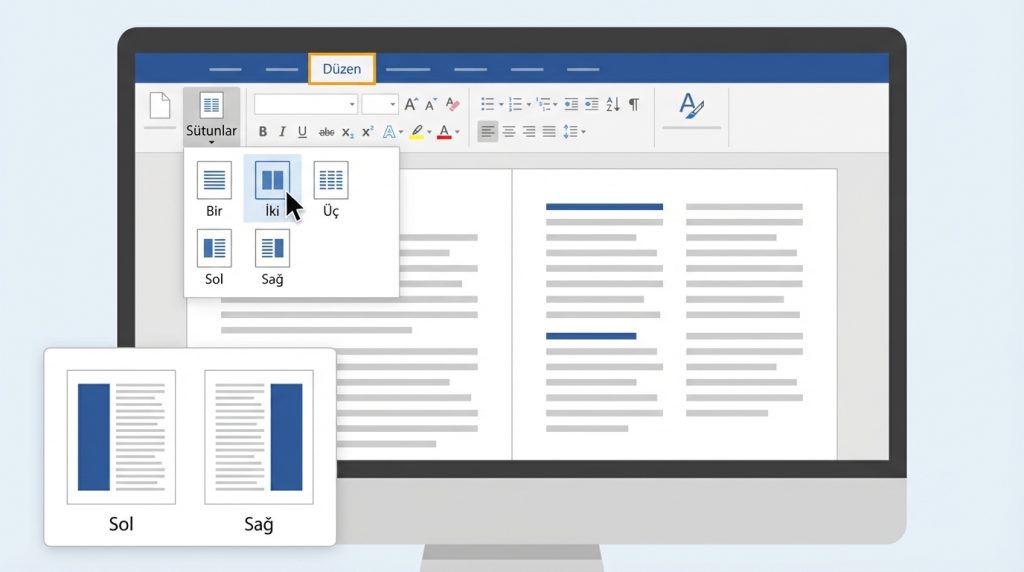This screenshot has height=572, width=1024.
Task: Toggle bold formatting
Action: coord(263,132)
